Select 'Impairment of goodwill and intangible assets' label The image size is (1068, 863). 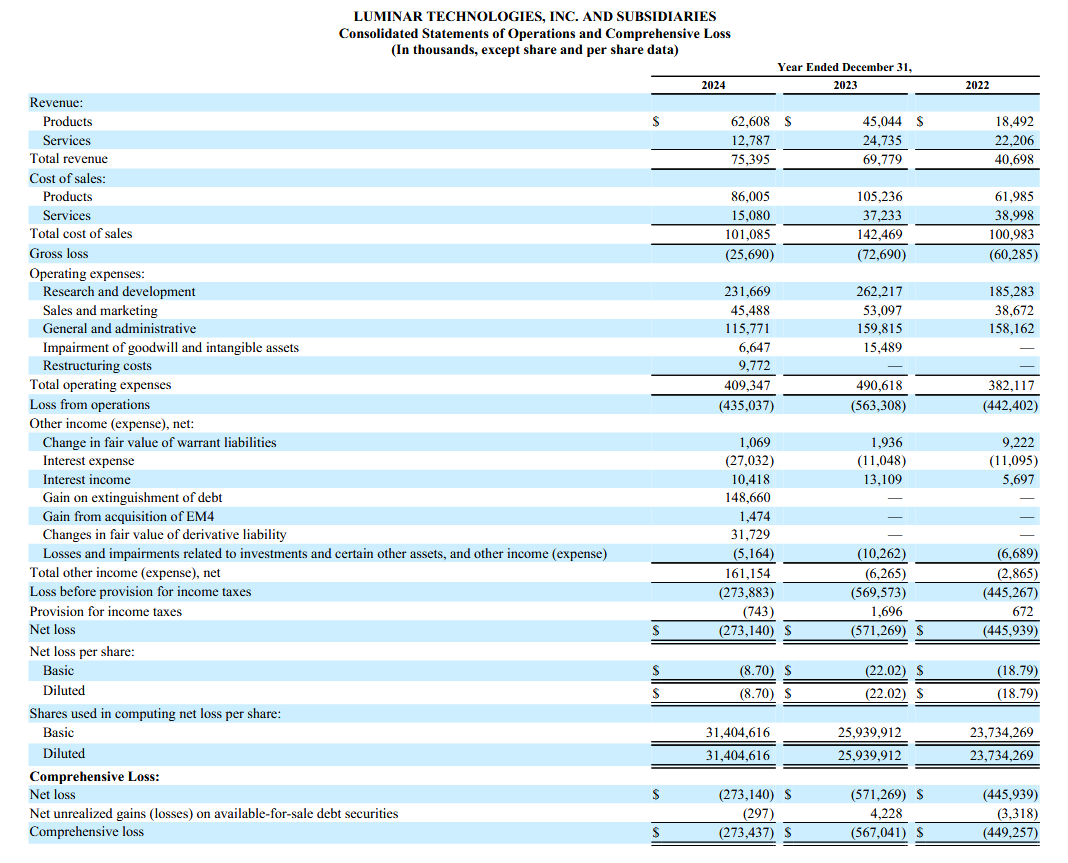tap(171, 347)
